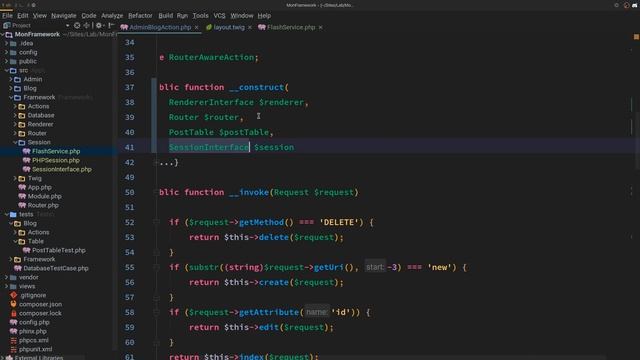Image resolution: width=640 pixels, height=360 pixels.
Task: Click the PostTableTest.php file icon
Action: point(27,250)
